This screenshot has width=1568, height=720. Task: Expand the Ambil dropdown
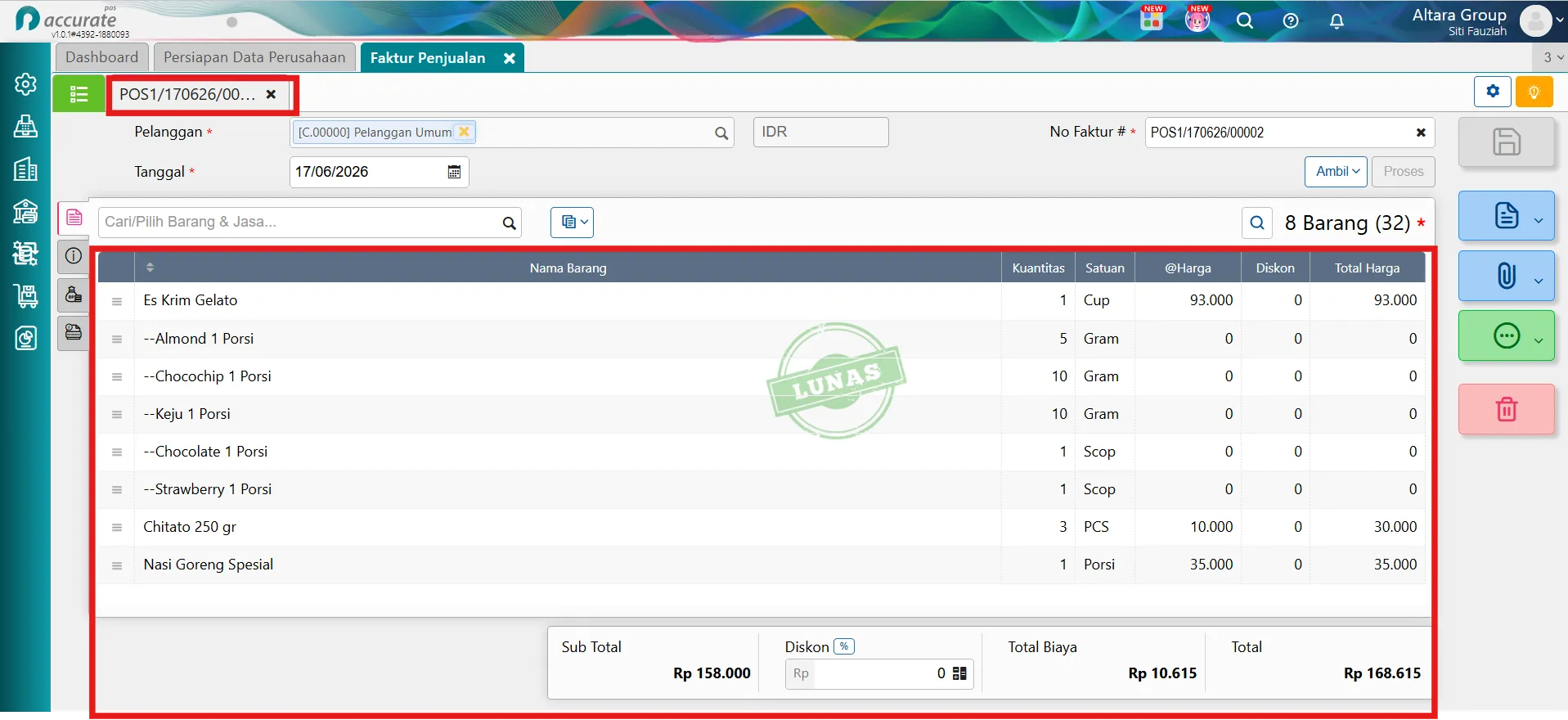click(1337, 172)
